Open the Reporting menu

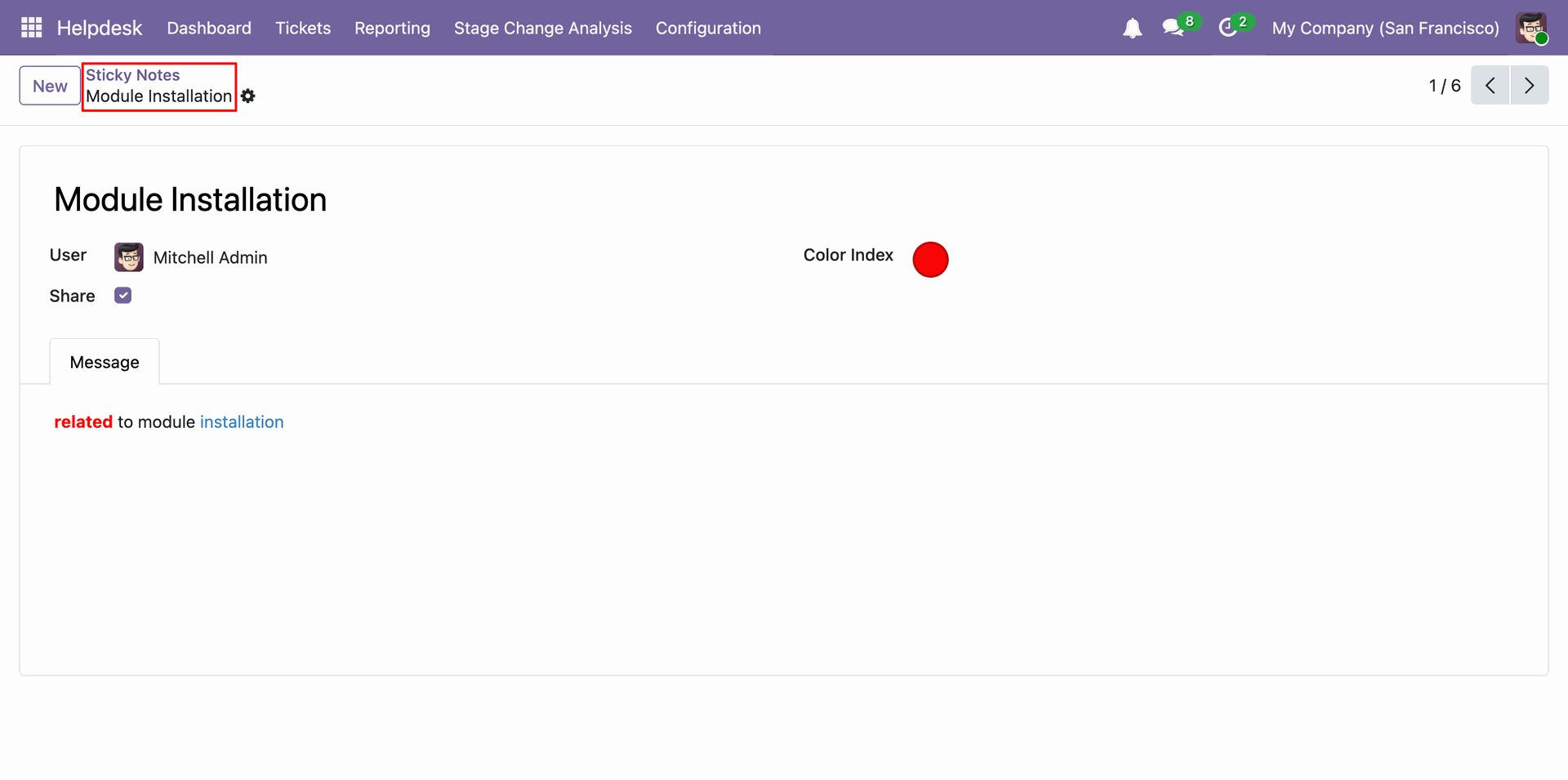coord(392,28)
